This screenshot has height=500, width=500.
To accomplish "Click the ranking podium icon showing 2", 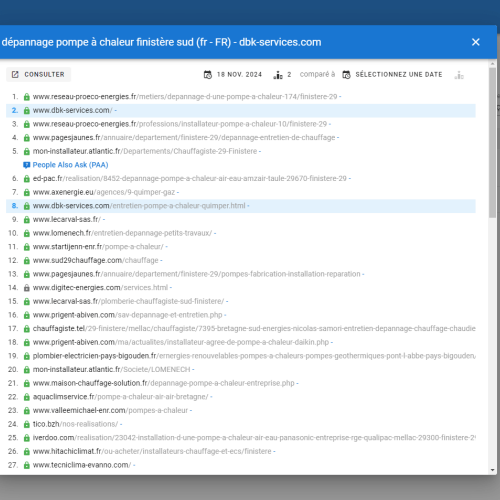I will (x=278, y=75).
